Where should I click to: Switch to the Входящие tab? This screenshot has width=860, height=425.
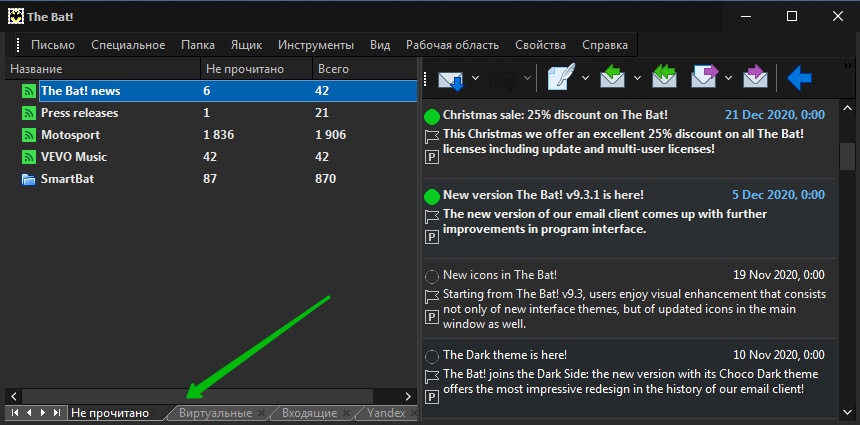(309, 413)
